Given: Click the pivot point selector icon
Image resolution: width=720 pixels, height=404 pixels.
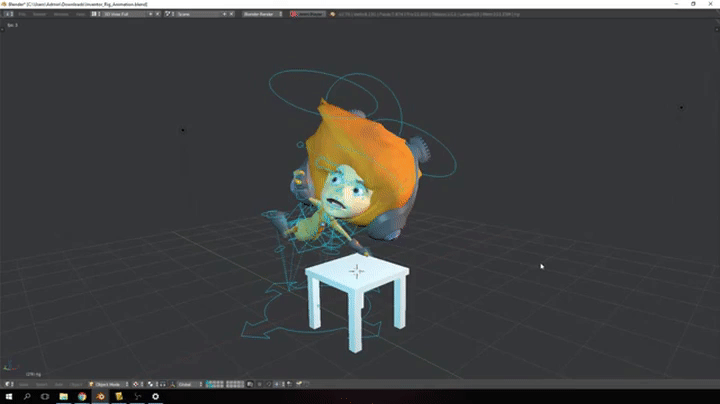Looking at the screenshot, I should coord(150,384).
